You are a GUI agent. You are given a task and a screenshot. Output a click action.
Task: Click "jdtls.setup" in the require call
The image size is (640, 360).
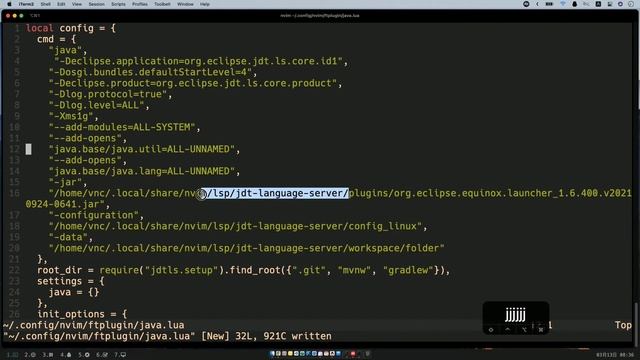181,271
